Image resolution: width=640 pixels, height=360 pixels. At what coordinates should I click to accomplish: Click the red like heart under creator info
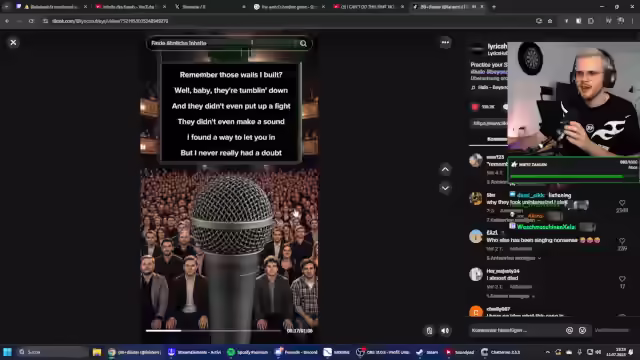(x=475, y=107)
